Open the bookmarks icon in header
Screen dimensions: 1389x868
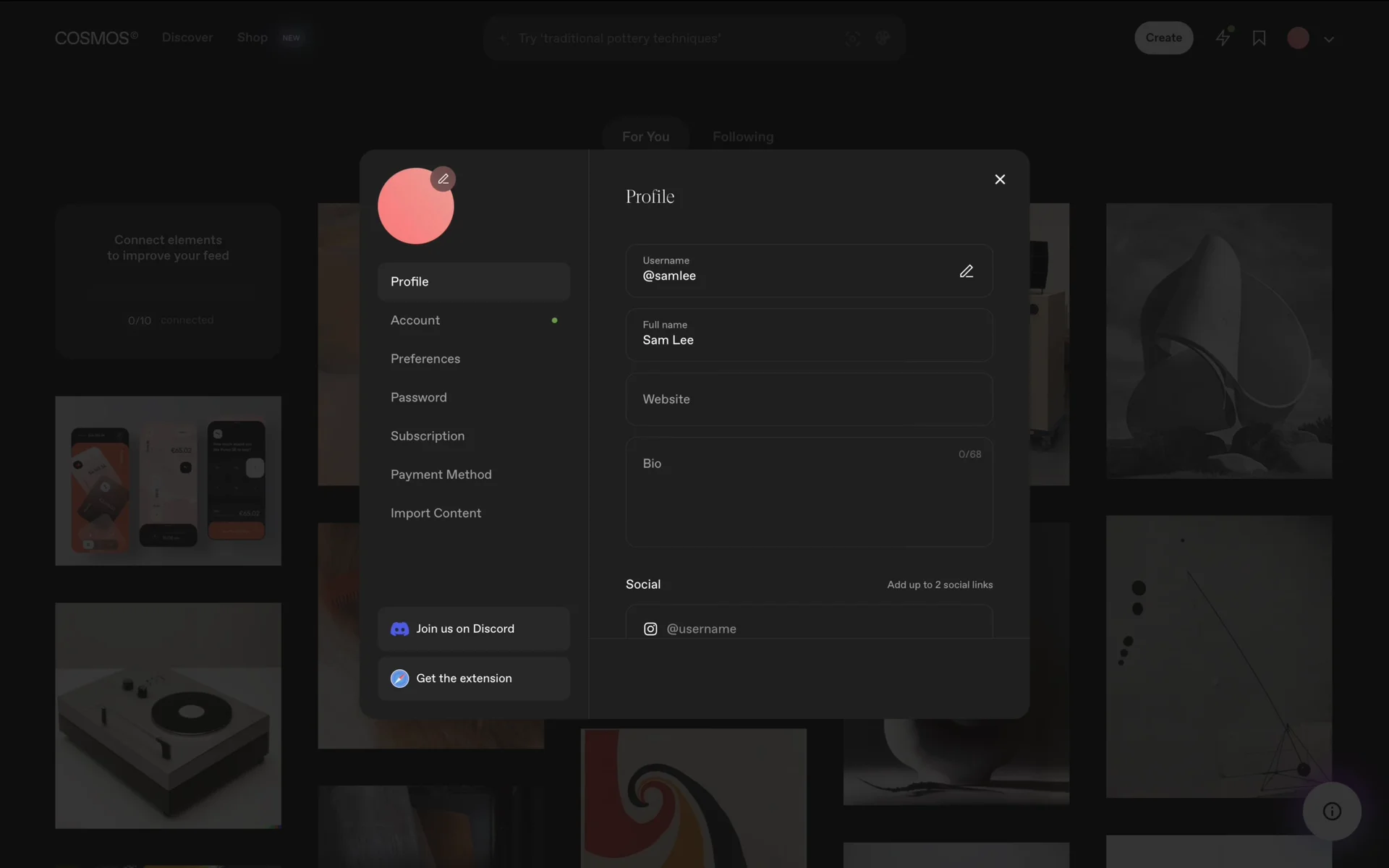[x=1259, y=38]
